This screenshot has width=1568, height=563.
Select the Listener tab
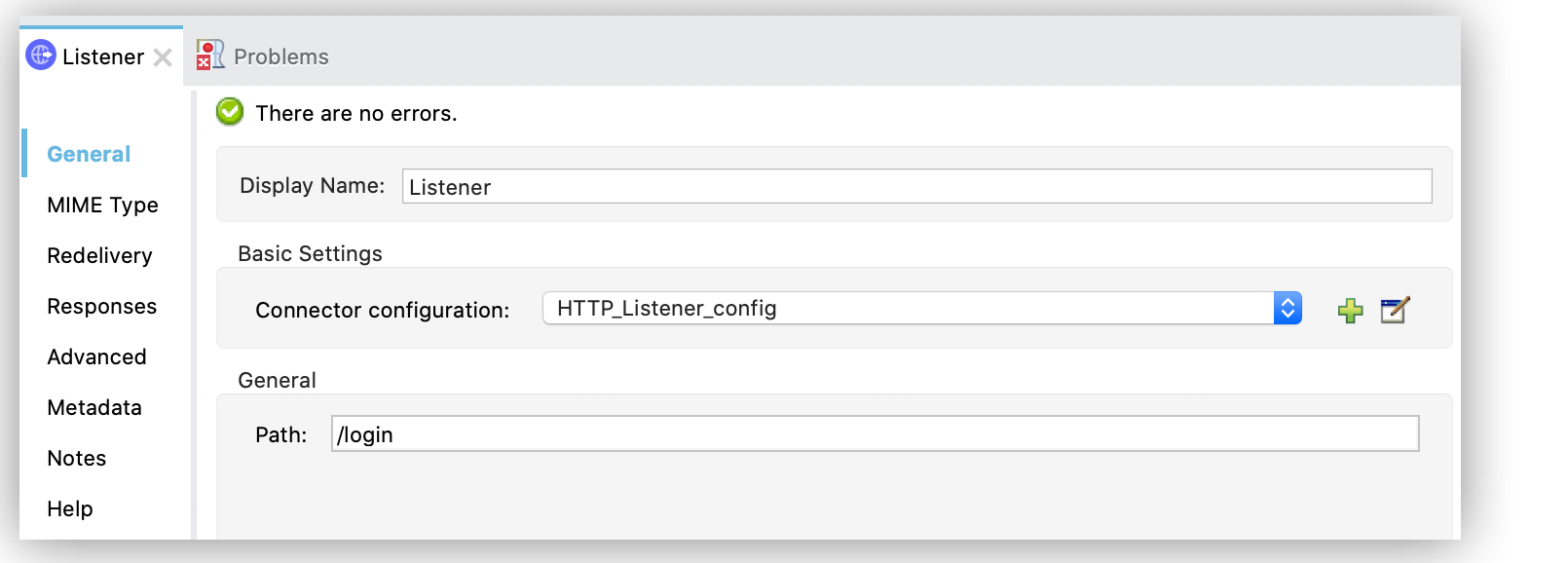pyautogui.click(x=102, y=56)
